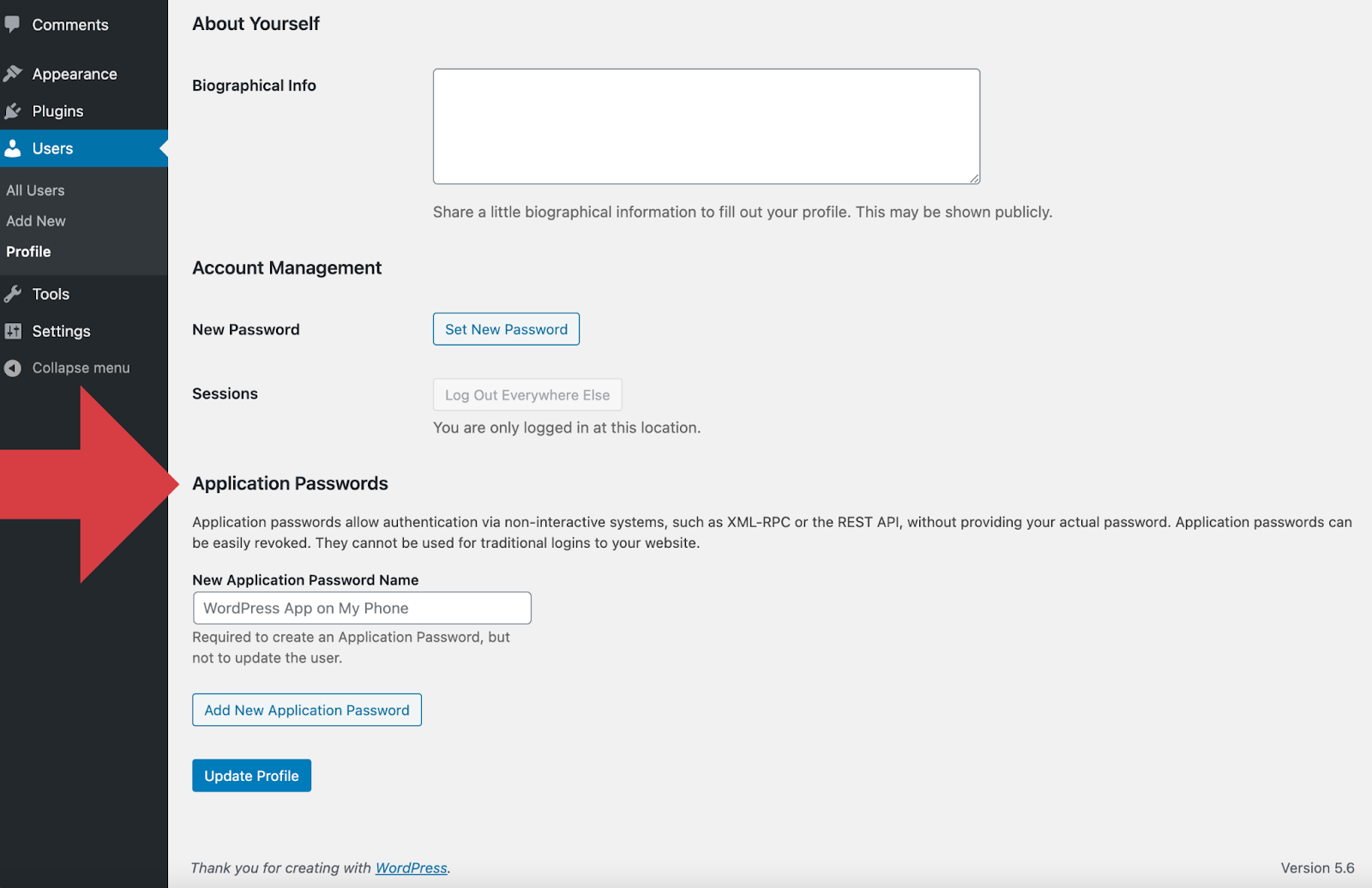Image resolution: width=1372 pixels, height=888 pixels.
Task: Click the About Yourself heading
Action: [256, 24]
